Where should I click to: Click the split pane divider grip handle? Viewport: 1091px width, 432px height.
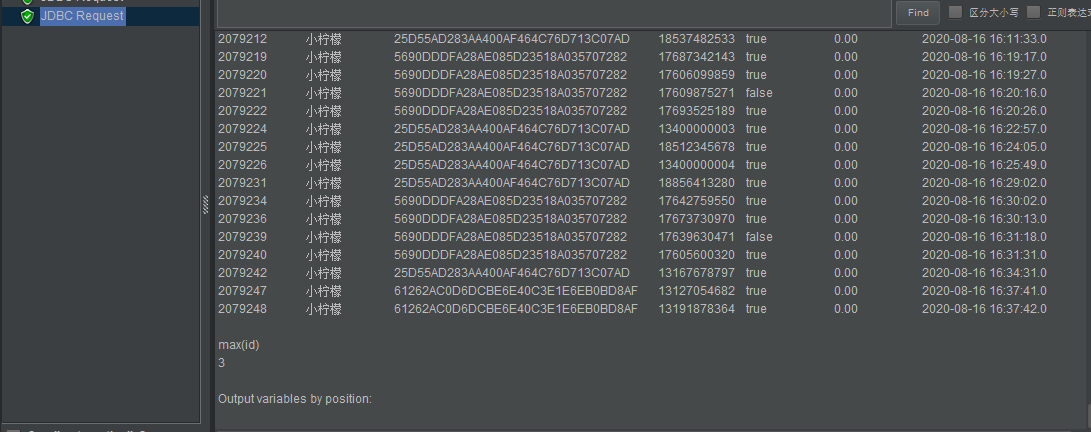click(206, 203)
